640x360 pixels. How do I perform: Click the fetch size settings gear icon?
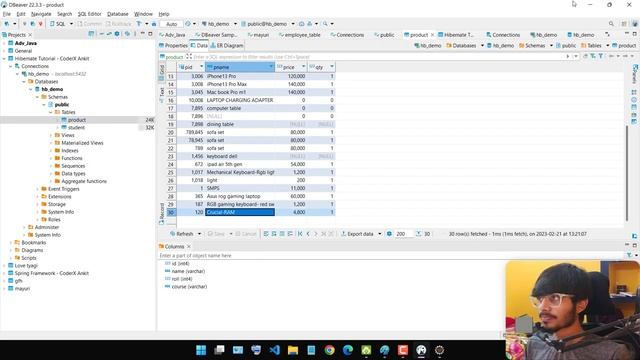pos(389,234)
